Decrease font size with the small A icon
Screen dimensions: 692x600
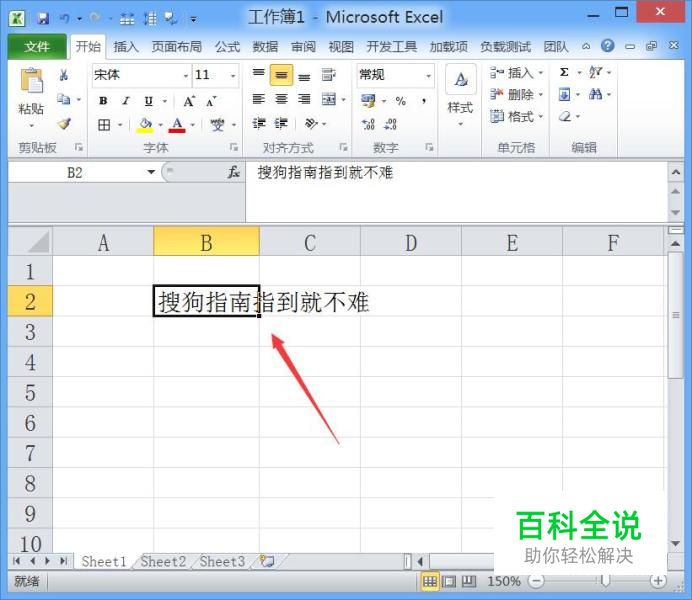pos(211,101)
